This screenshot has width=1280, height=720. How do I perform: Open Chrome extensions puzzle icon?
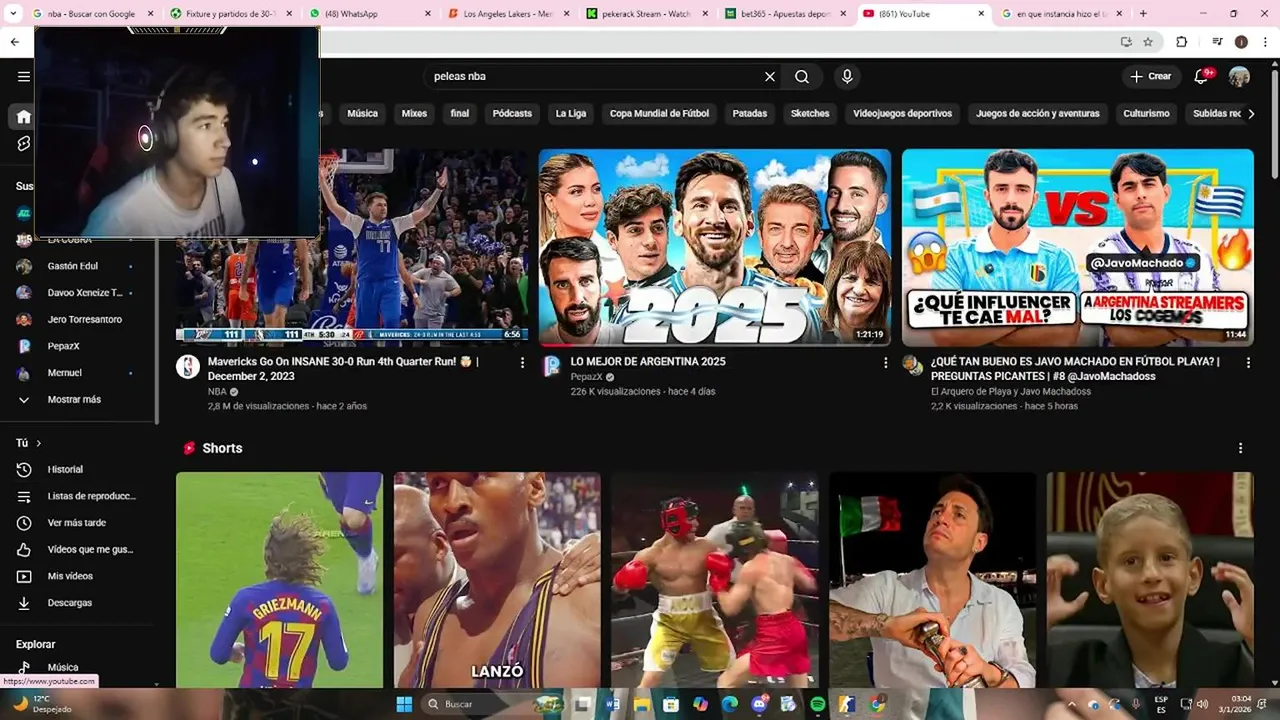[x=1181, y=42]
